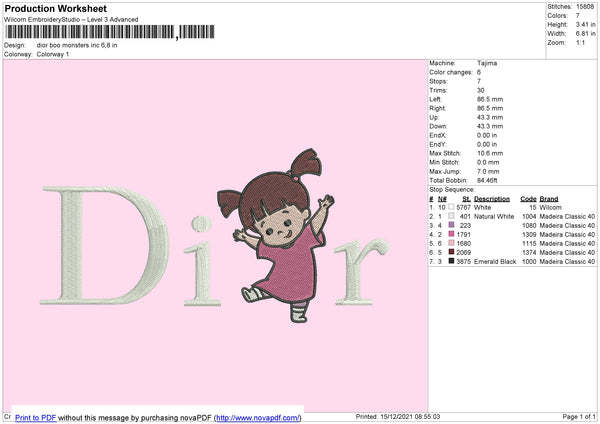Click the 'Page 1 of 1' footer text
The height and width of the screenshot is (424, 600).
pyautogui.click(x=579, y=416)
